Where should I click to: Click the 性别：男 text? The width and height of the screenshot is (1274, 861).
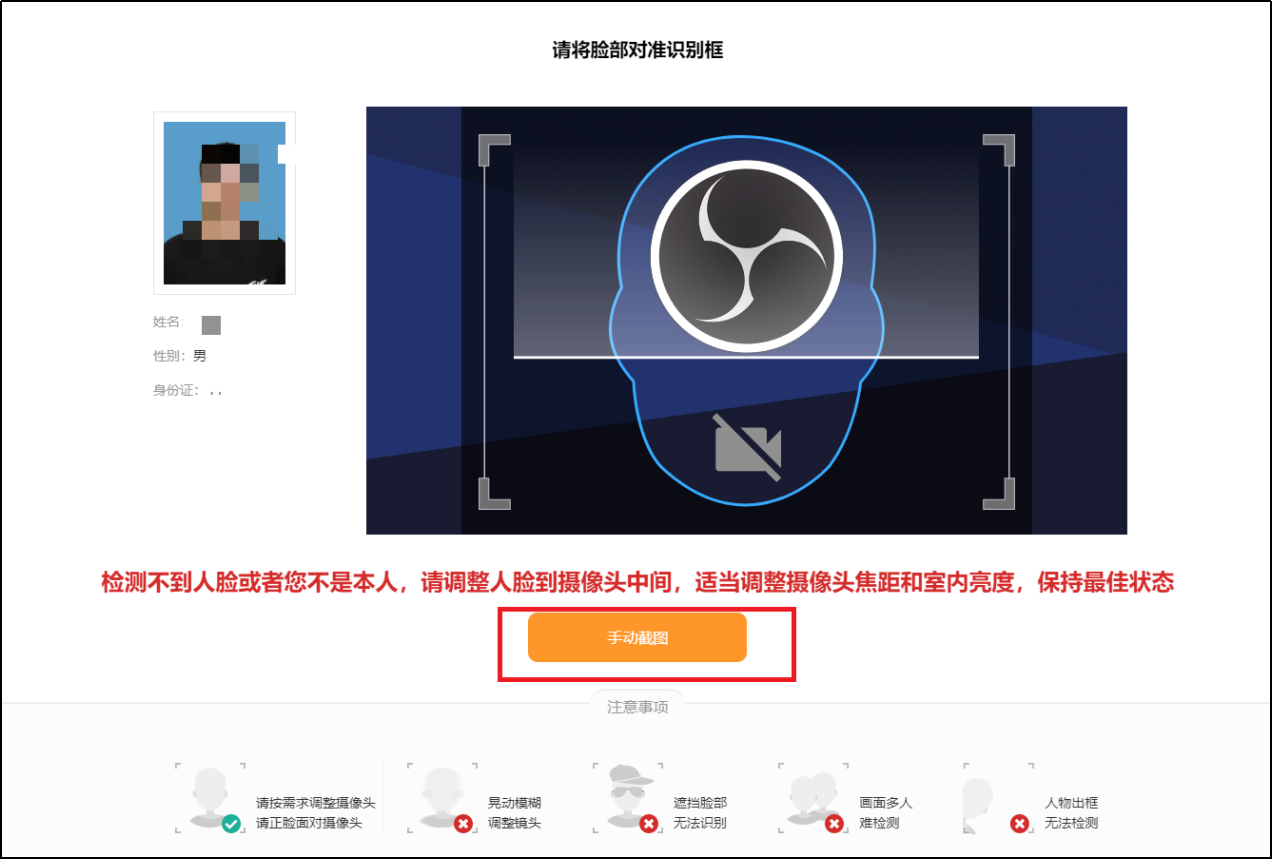click(x=180, y=356)
